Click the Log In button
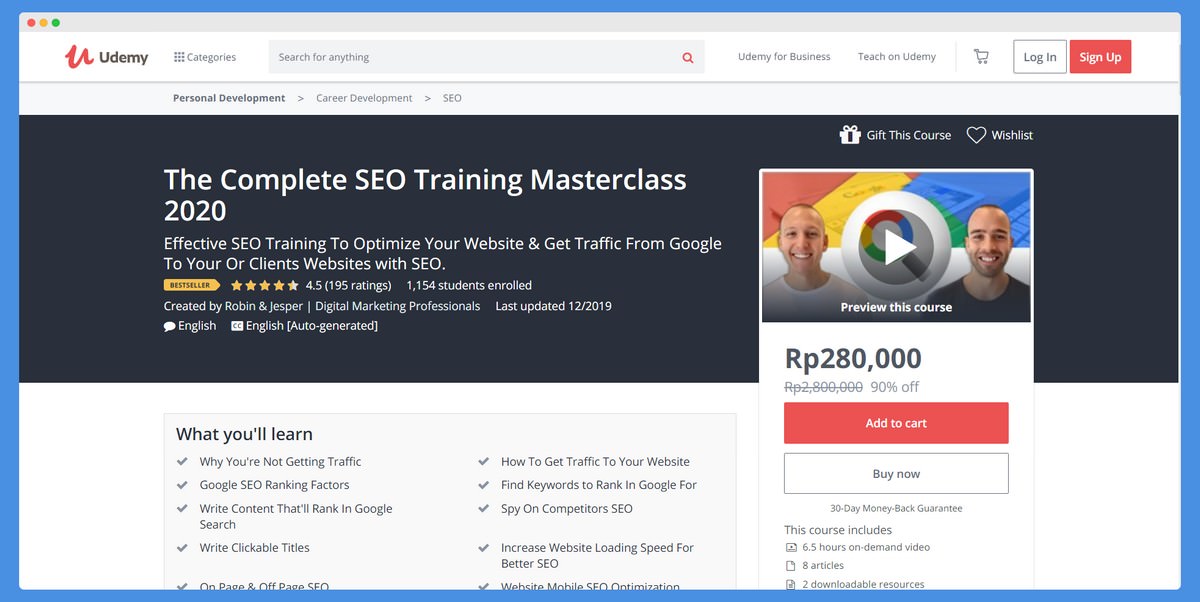Viewport: 1200px width, 602px height. 1040,57
